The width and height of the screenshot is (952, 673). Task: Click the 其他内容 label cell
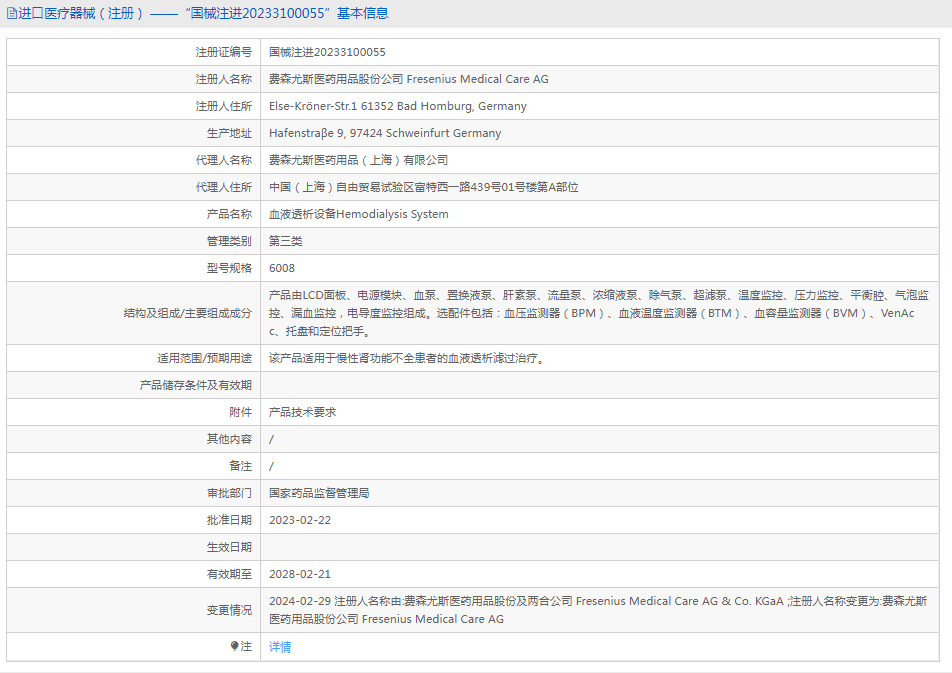134,439
